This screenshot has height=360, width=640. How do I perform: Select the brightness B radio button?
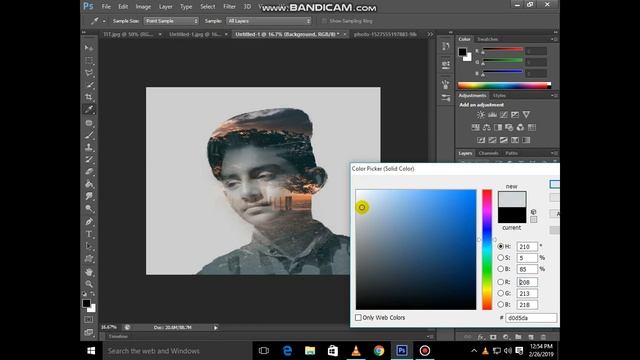(x=500, y=269)
